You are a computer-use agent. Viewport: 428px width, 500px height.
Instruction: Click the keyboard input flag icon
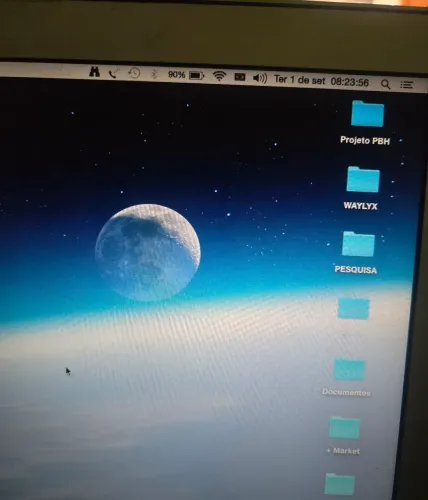coord(240,77)
